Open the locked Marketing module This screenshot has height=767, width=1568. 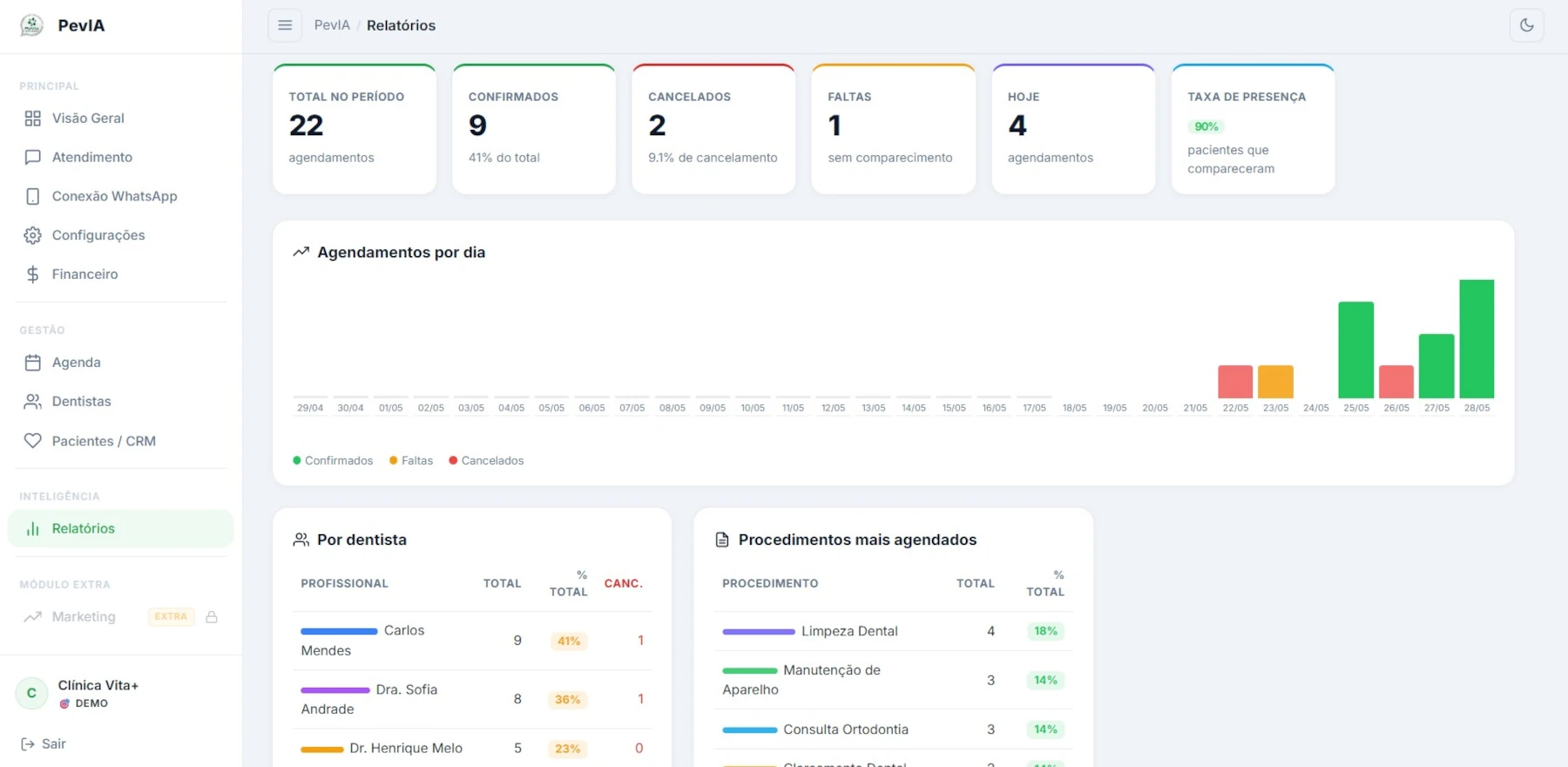click(120, 617)
